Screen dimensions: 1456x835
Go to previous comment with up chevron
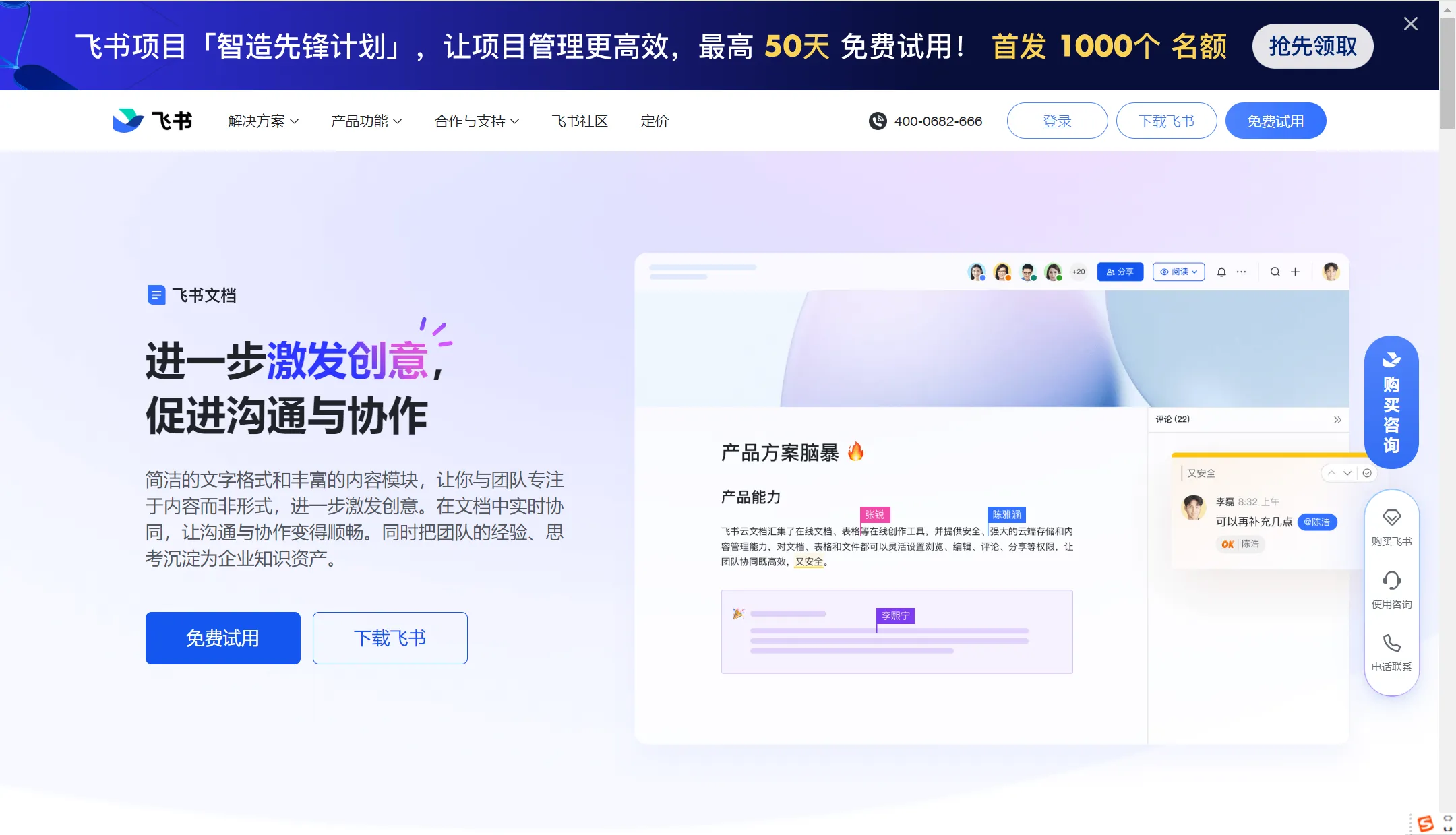(x=1331, y=473)
